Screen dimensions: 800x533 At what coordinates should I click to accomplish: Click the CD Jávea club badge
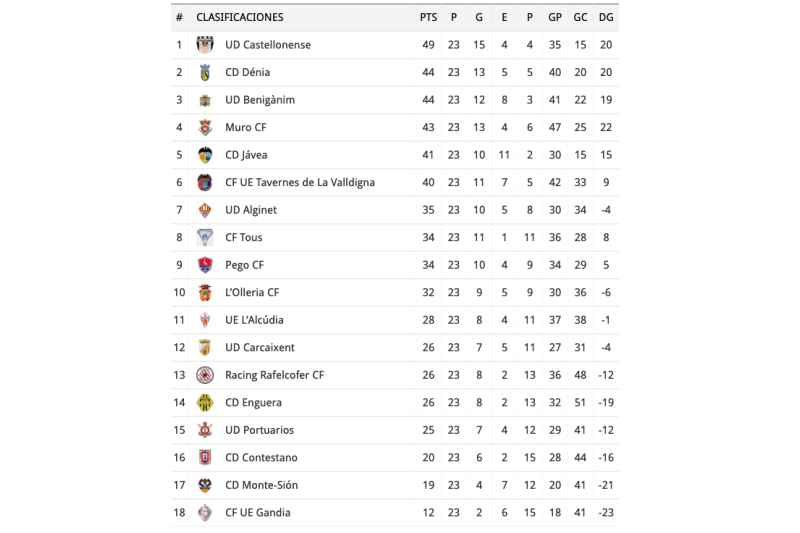click(205, 155)
